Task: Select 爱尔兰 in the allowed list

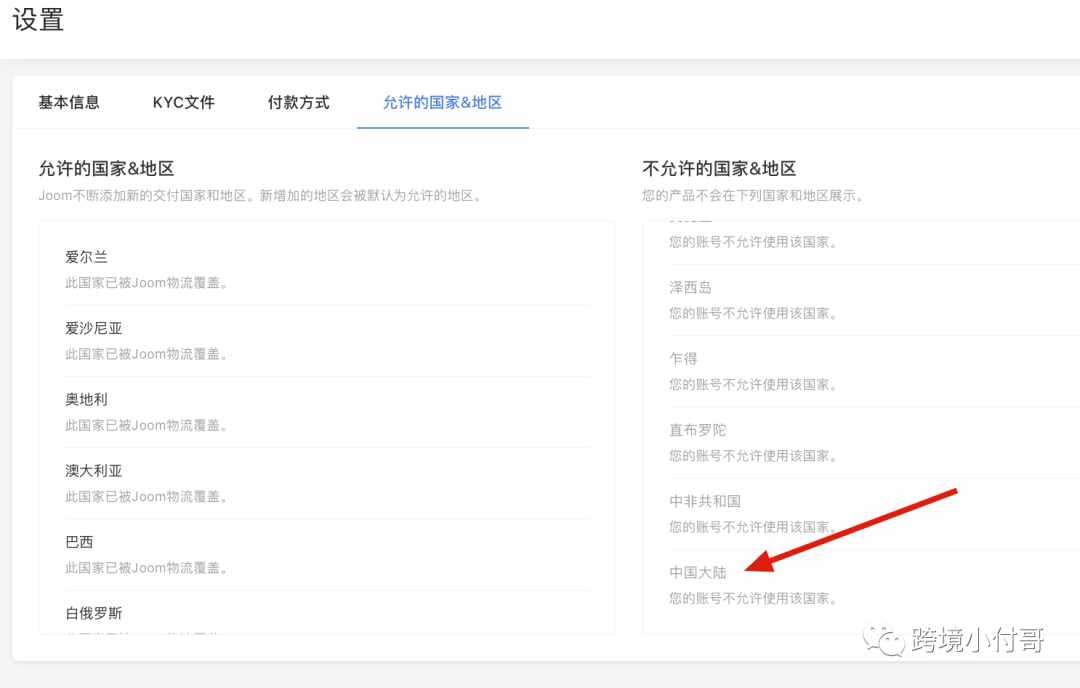Action: [86, 257]
